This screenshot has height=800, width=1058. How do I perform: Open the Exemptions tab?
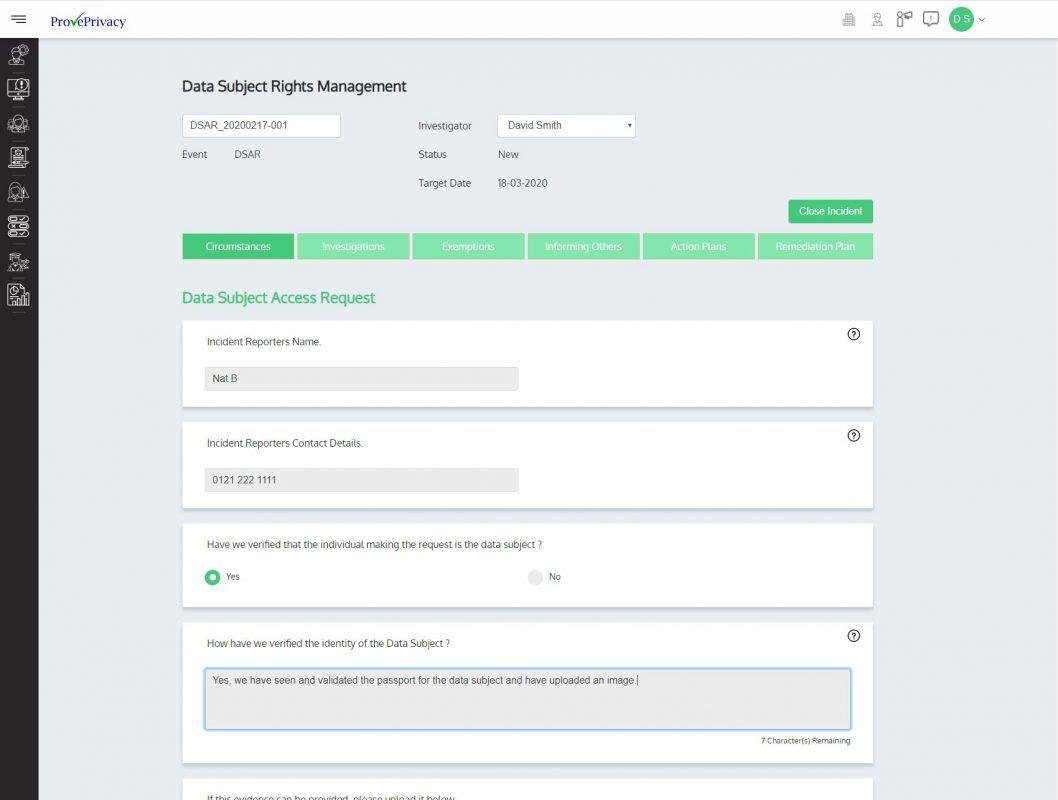tap(468, 247)
